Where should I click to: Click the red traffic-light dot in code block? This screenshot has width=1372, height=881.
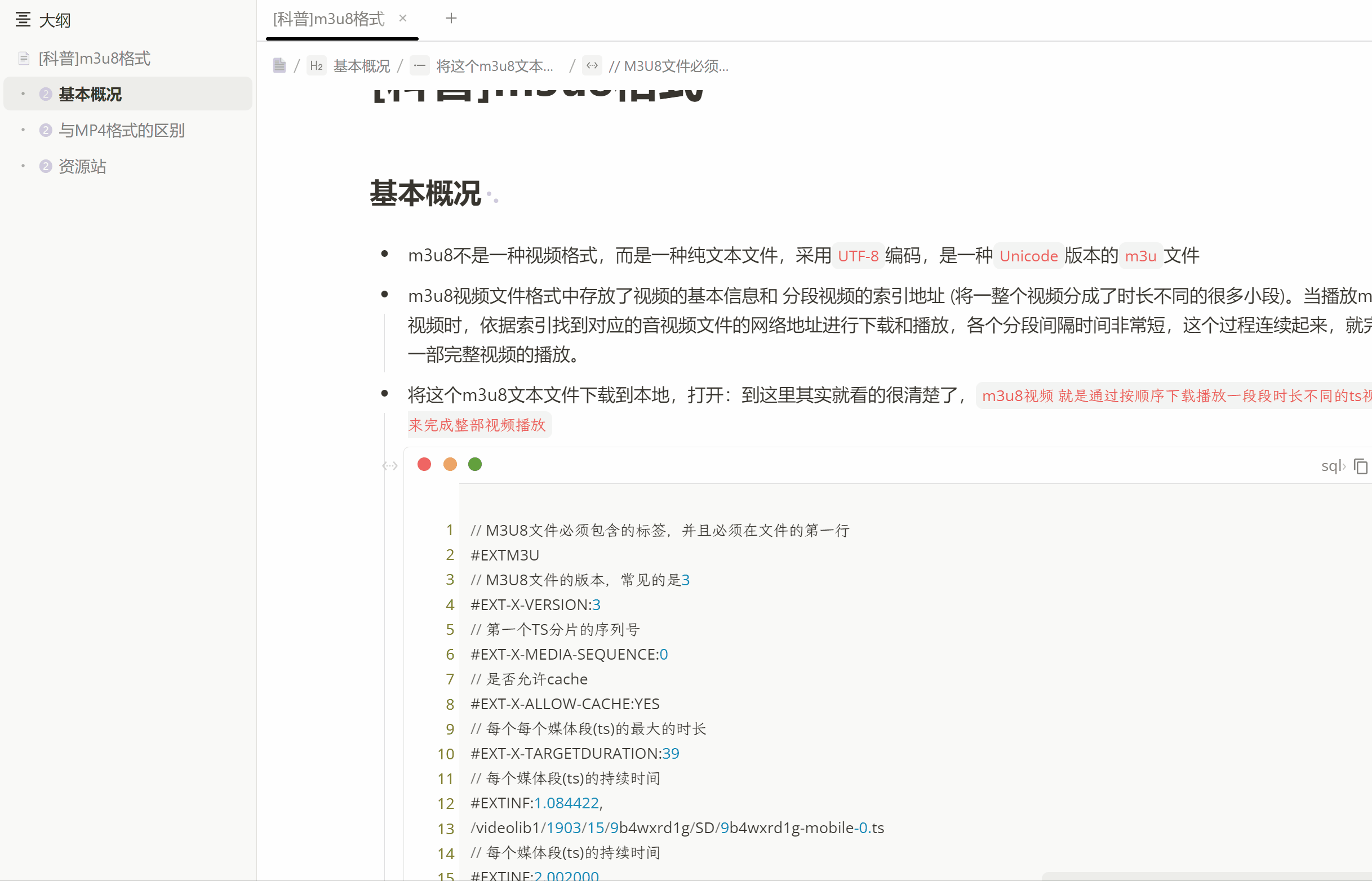[x=424, y=464]
